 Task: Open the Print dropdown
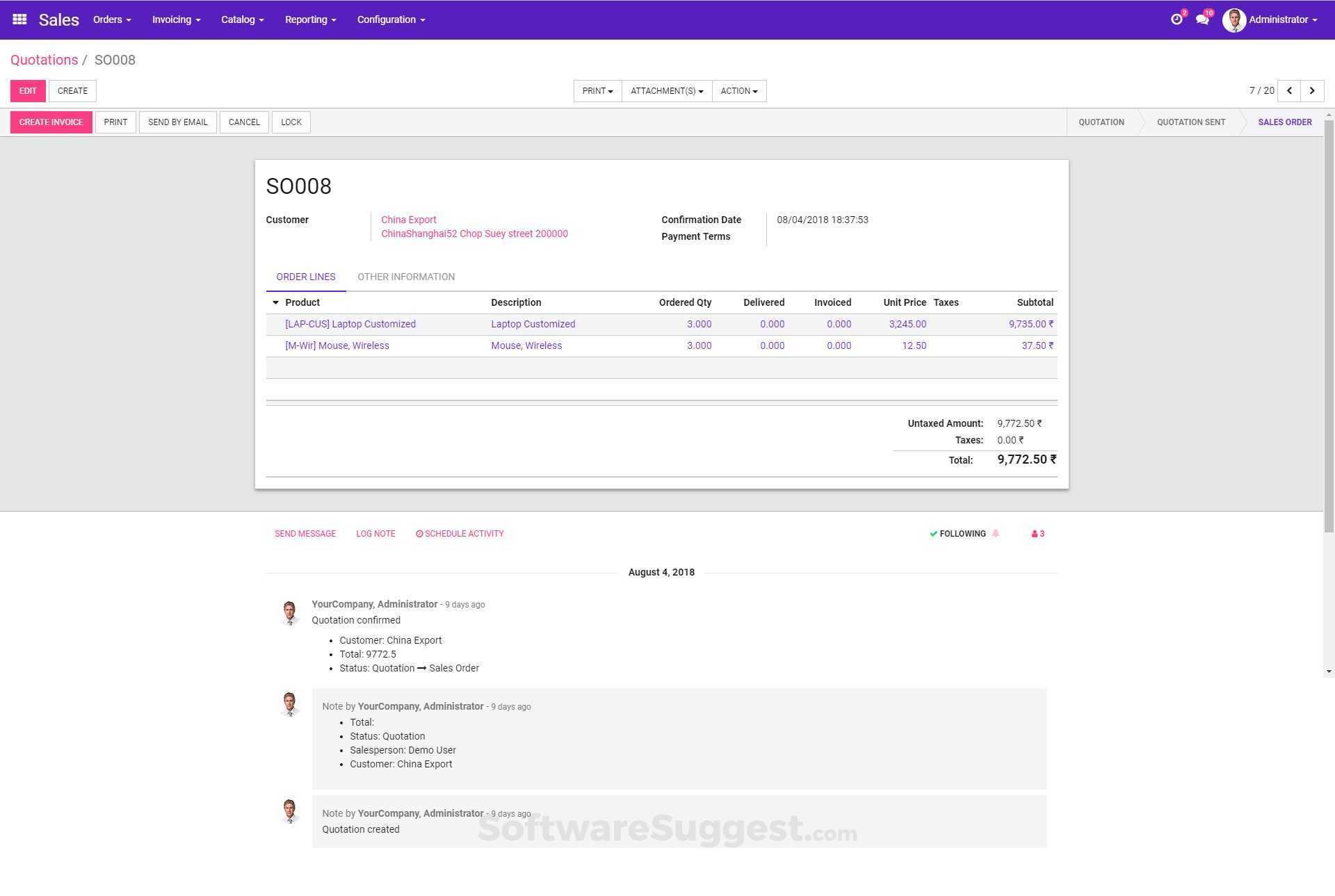point(597,91)
